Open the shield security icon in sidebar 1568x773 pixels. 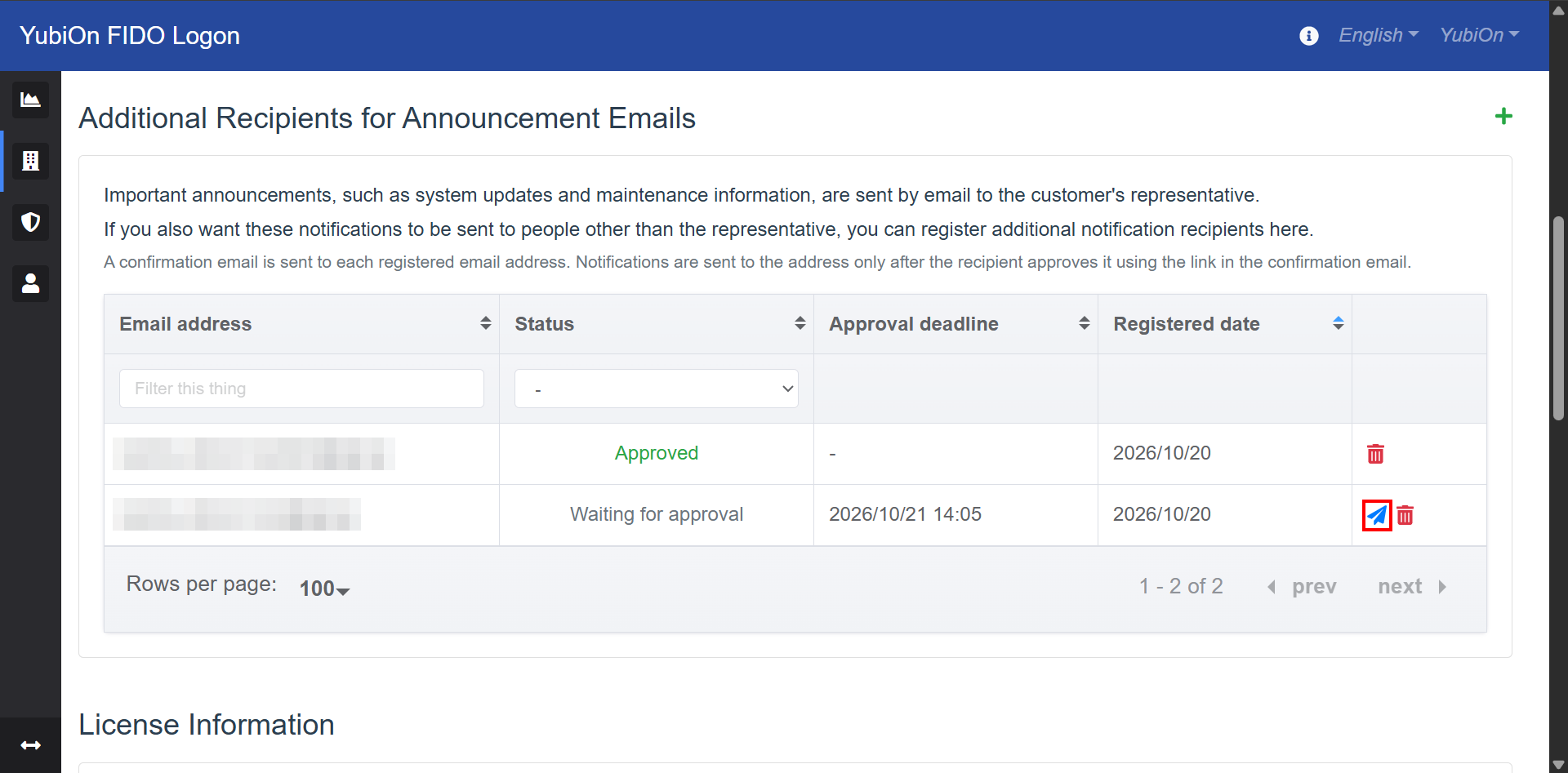pyautogui.click(x=30, y=222)
